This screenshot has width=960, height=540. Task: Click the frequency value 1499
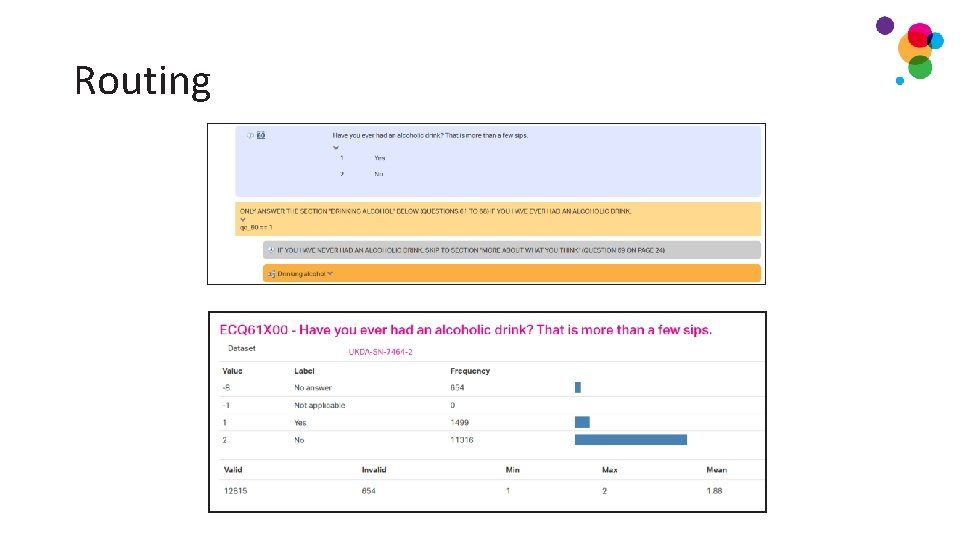point(459,422)
